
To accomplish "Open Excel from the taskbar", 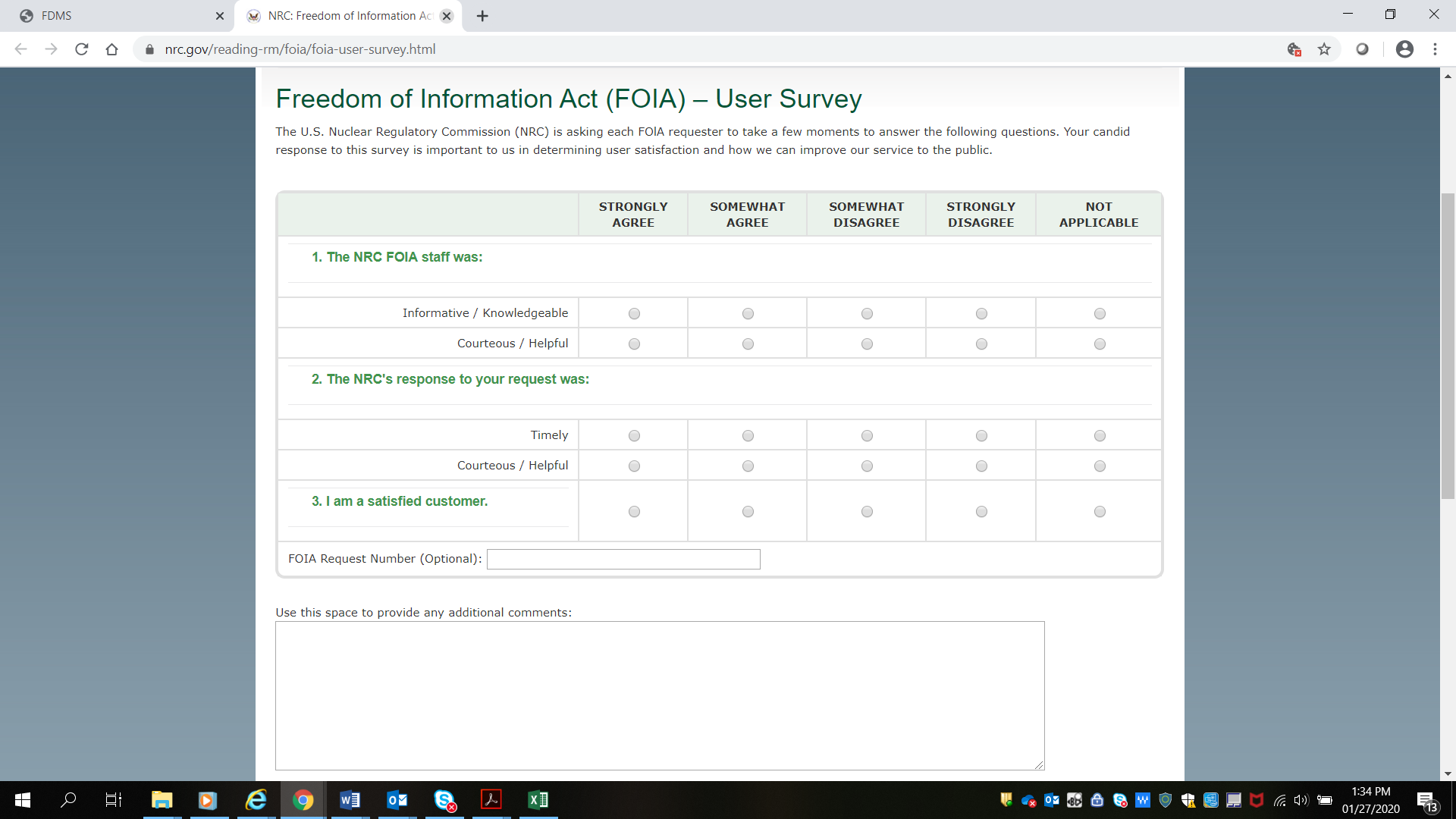I will [x=538, y=800].
